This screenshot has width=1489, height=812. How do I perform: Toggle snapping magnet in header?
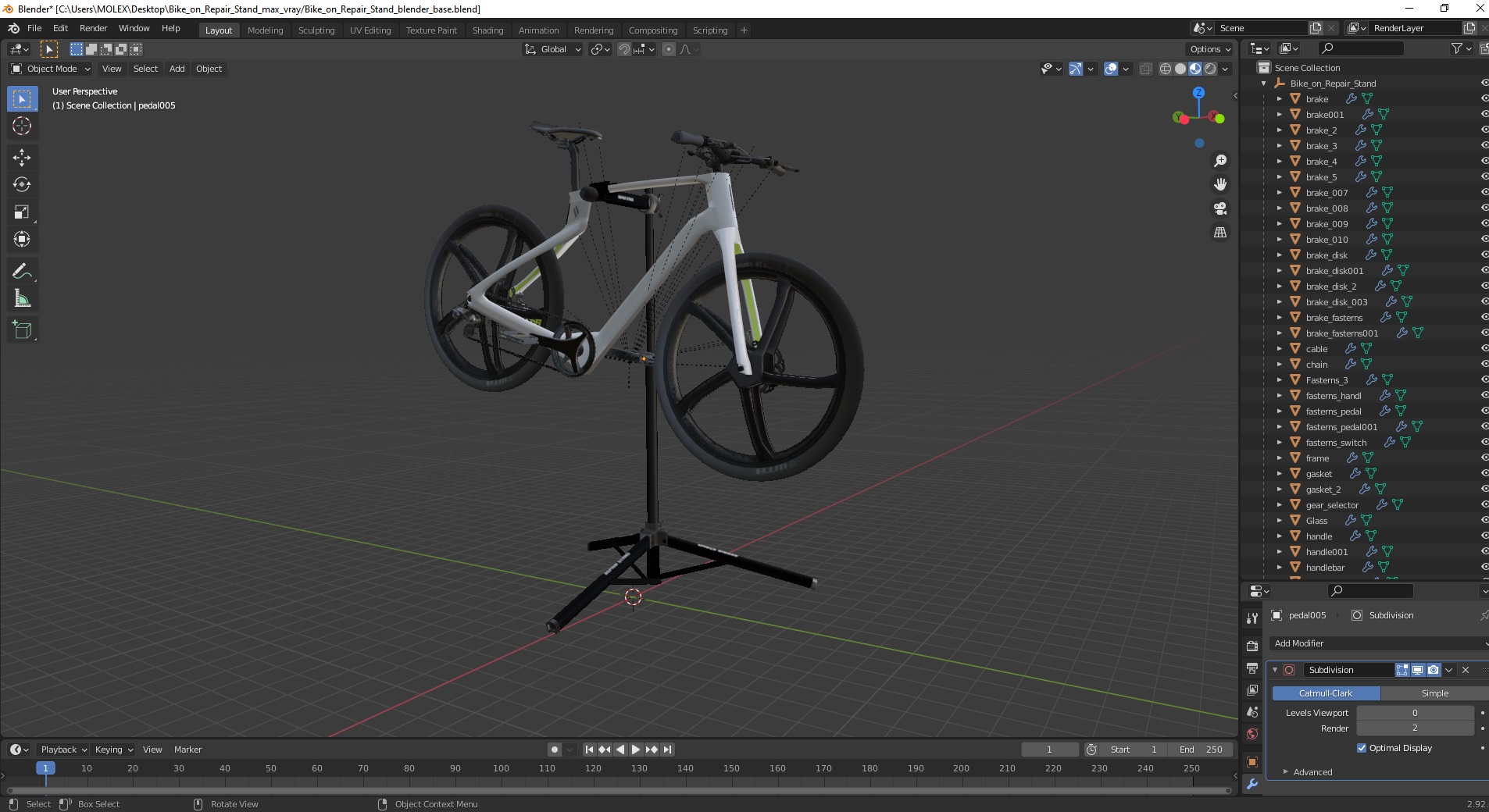pos(623,49)
